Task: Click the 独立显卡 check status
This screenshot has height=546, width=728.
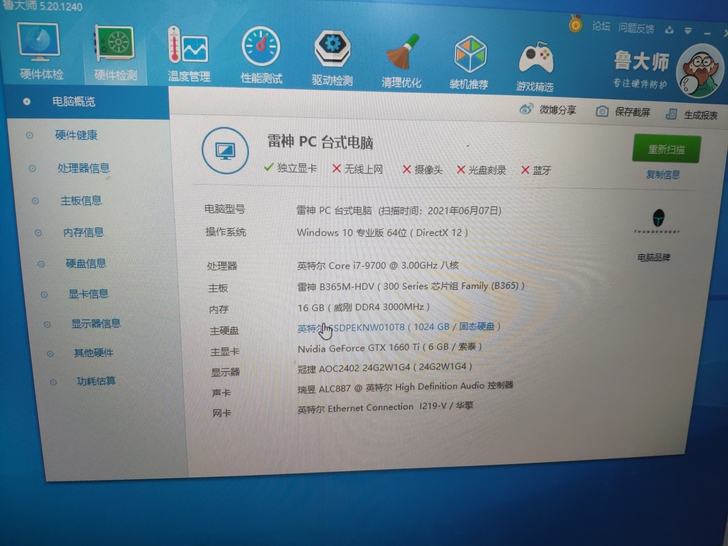Action: click(291, 168)
